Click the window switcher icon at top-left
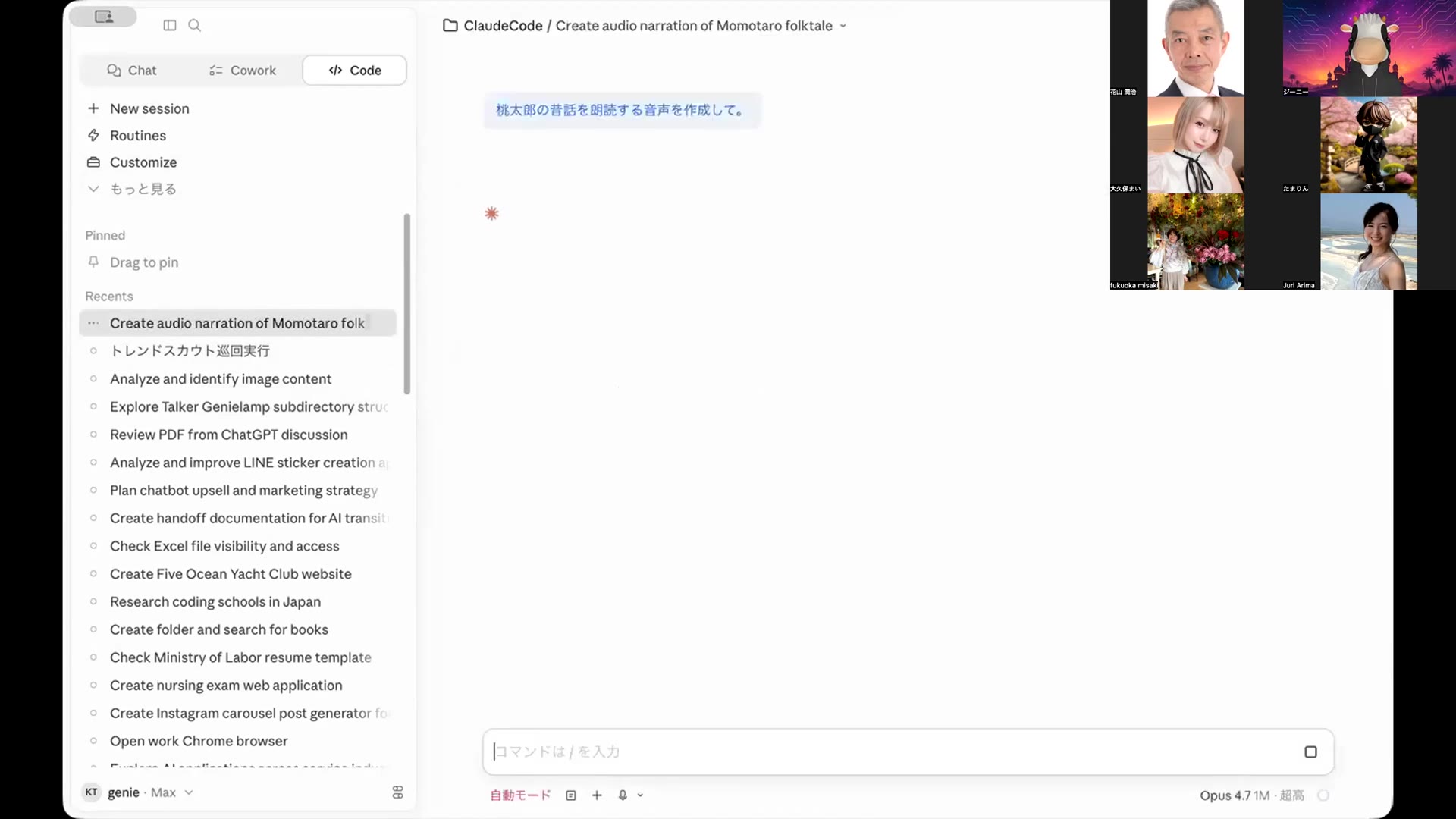Screen dimensions: 1456x819 [103, 16]
